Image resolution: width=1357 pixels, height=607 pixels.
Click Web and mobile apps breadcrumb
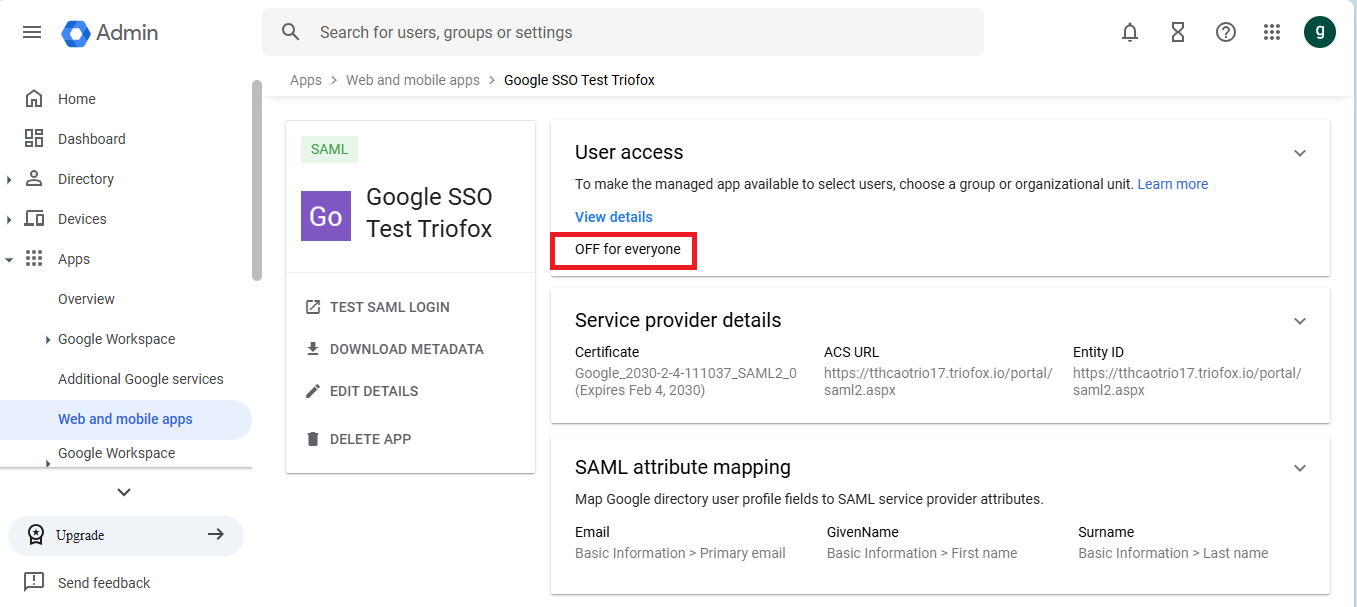413,80
